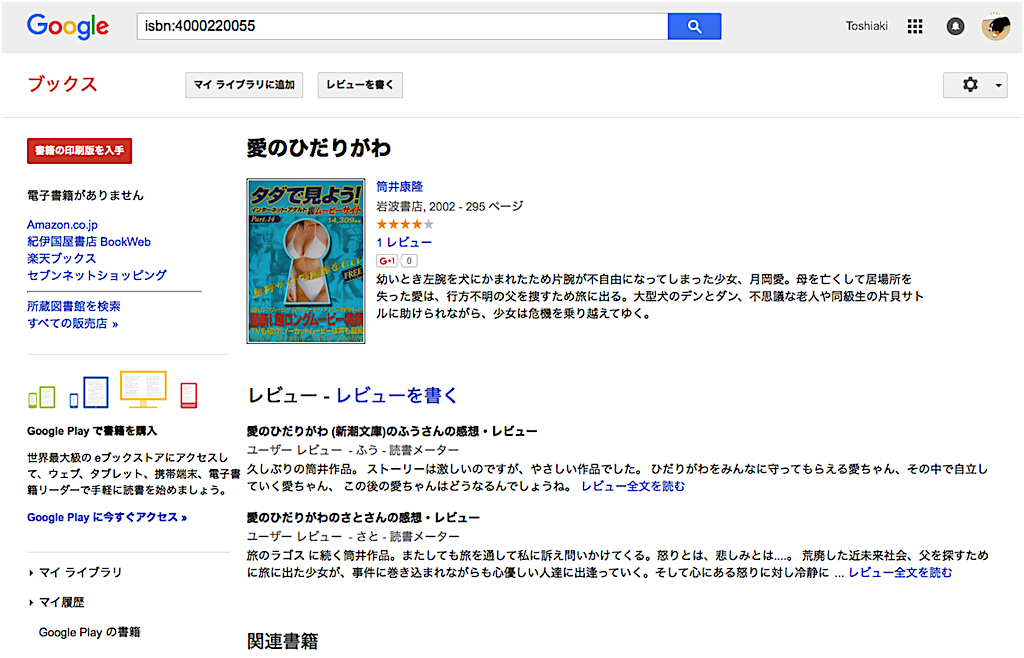Open レビュー全文を読む for ふう's review
This screenshot has width=1024, height=658.
click(633, 486)
